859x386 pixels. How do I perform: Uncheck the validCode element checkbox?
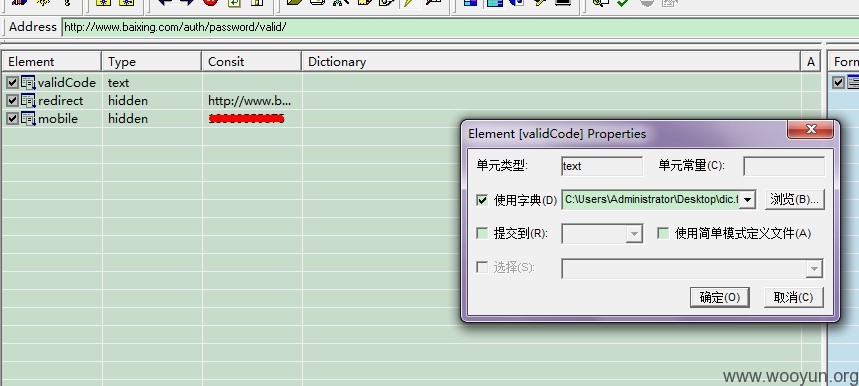click(13, 83)
